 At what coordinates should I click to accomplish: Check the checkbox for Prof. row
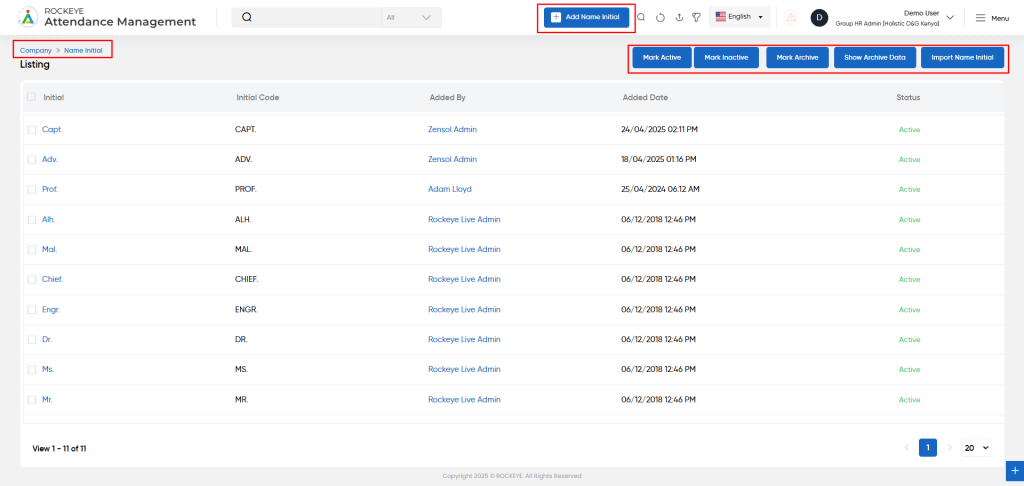pos(32,189)
